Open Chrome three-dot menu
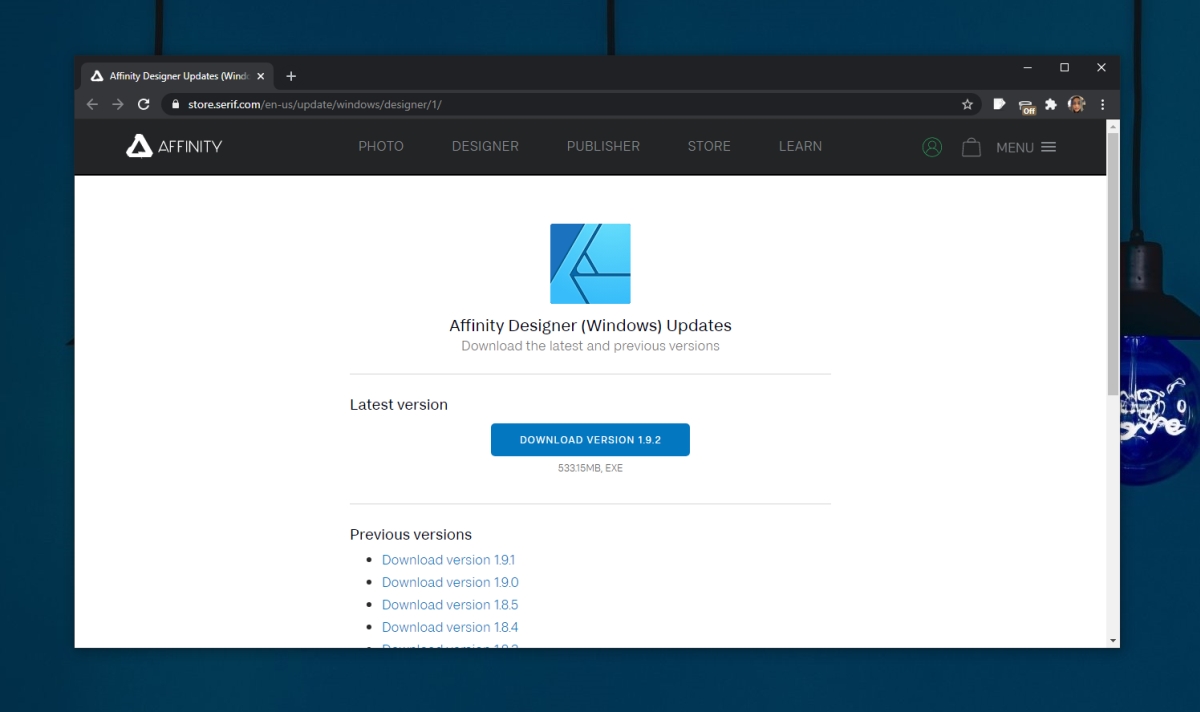This screenshot has height=712, width=1200. [1103, 104]
